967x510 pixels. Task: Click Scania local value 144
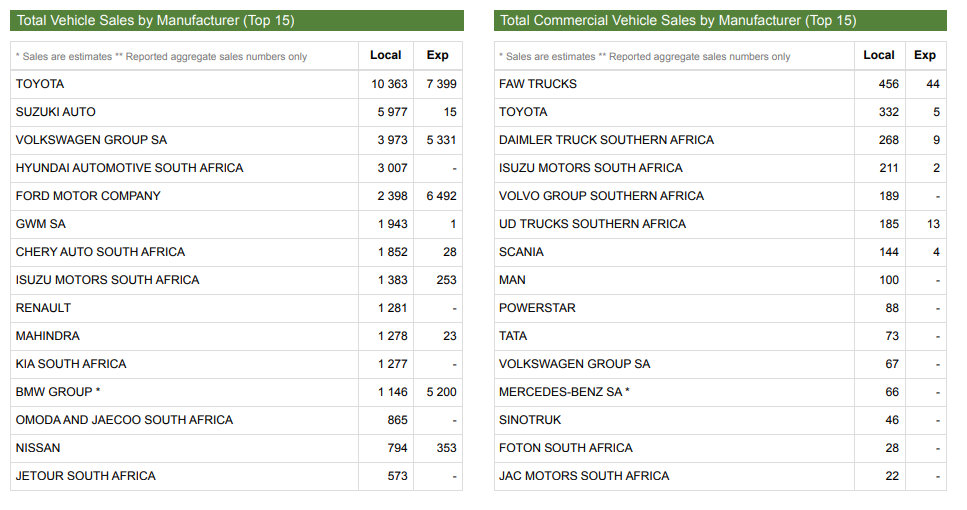click(889, 252)
